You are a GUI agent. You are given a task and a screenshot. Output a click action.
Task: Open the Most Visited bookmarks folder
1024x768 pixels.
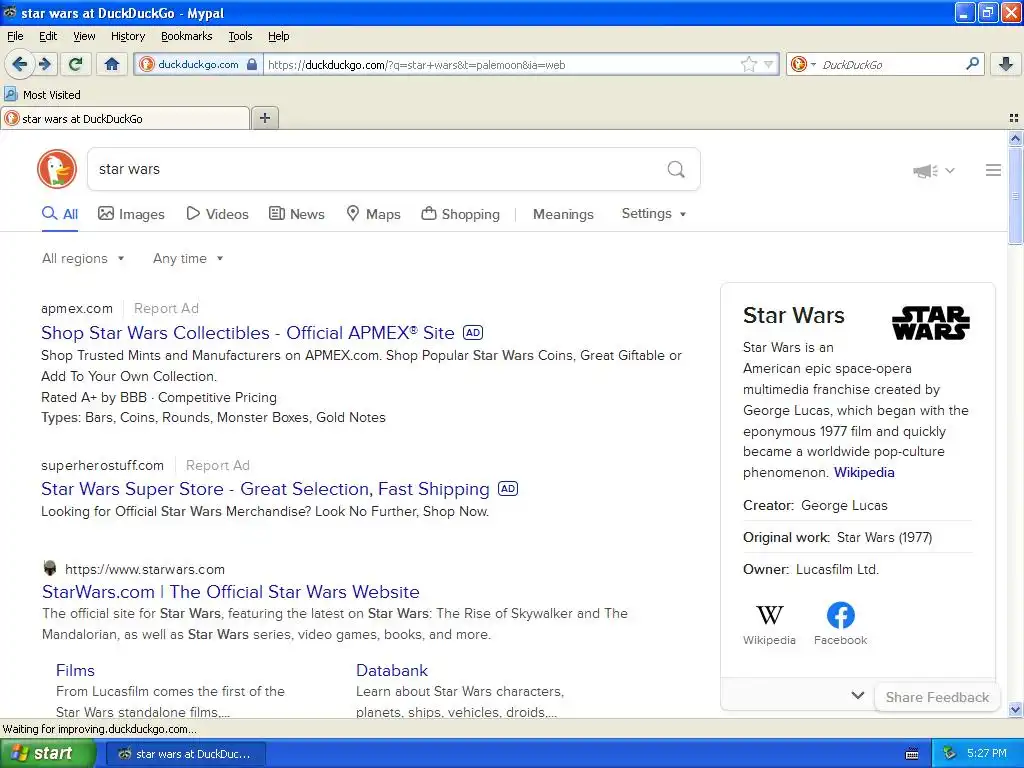pyautogui.click(x=42, y=95)
